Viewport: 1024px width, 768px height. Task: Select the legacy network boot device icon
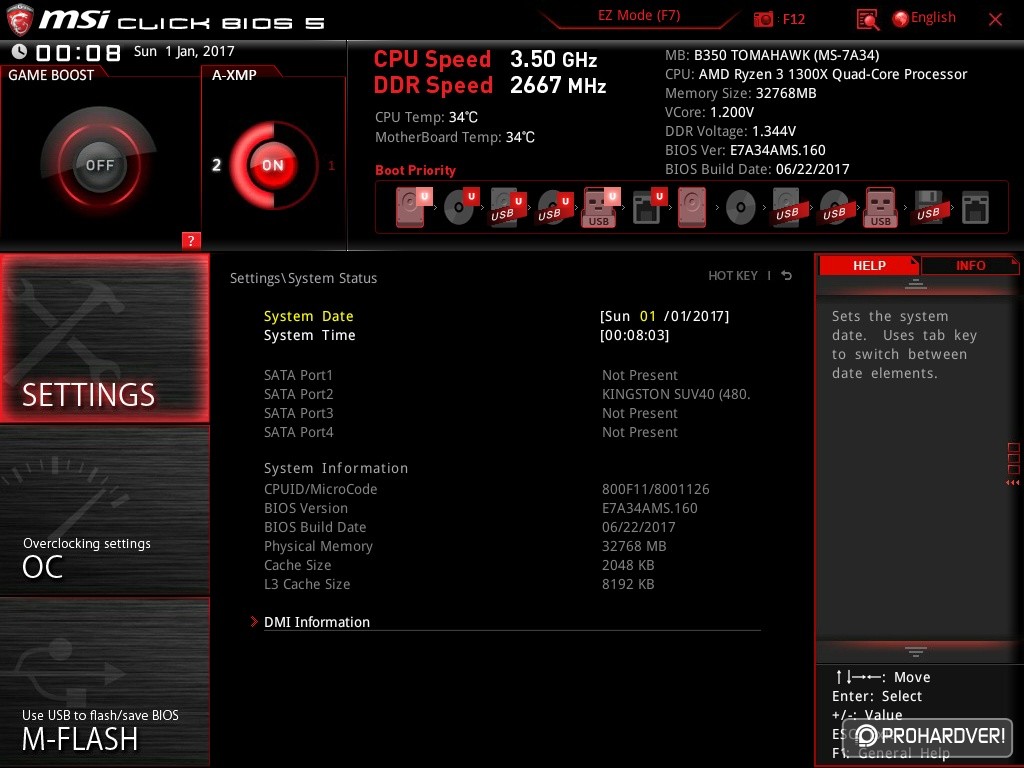tap(975, 208)
